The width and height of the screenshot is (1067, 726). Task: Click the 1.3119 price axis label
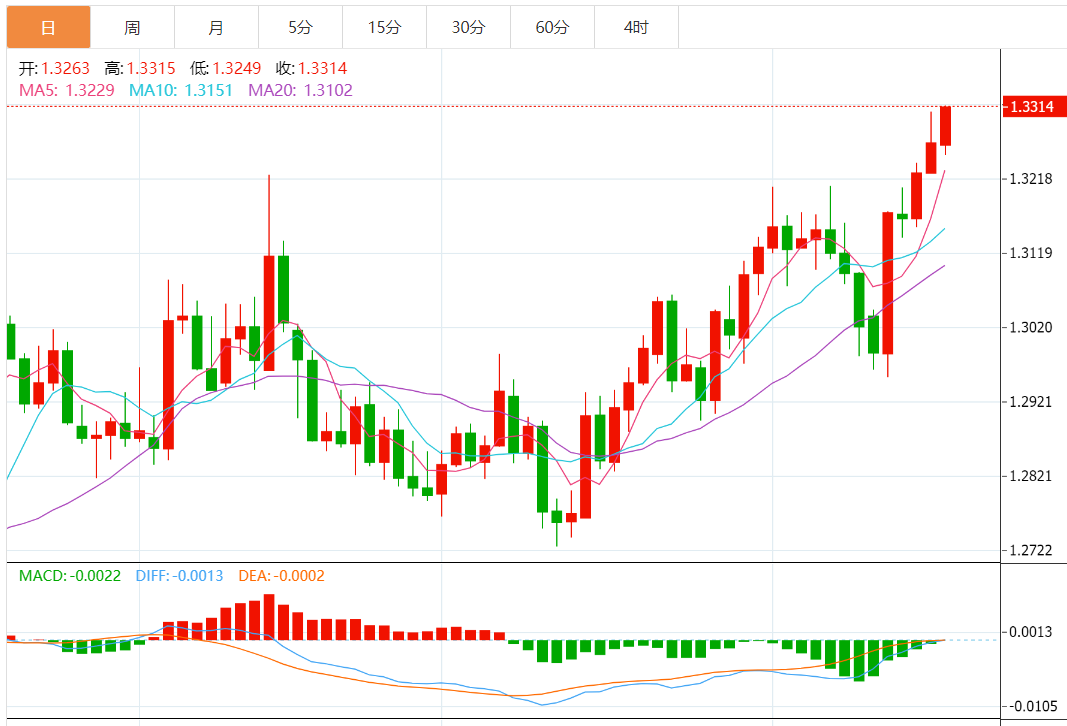tap(1031, 253)
